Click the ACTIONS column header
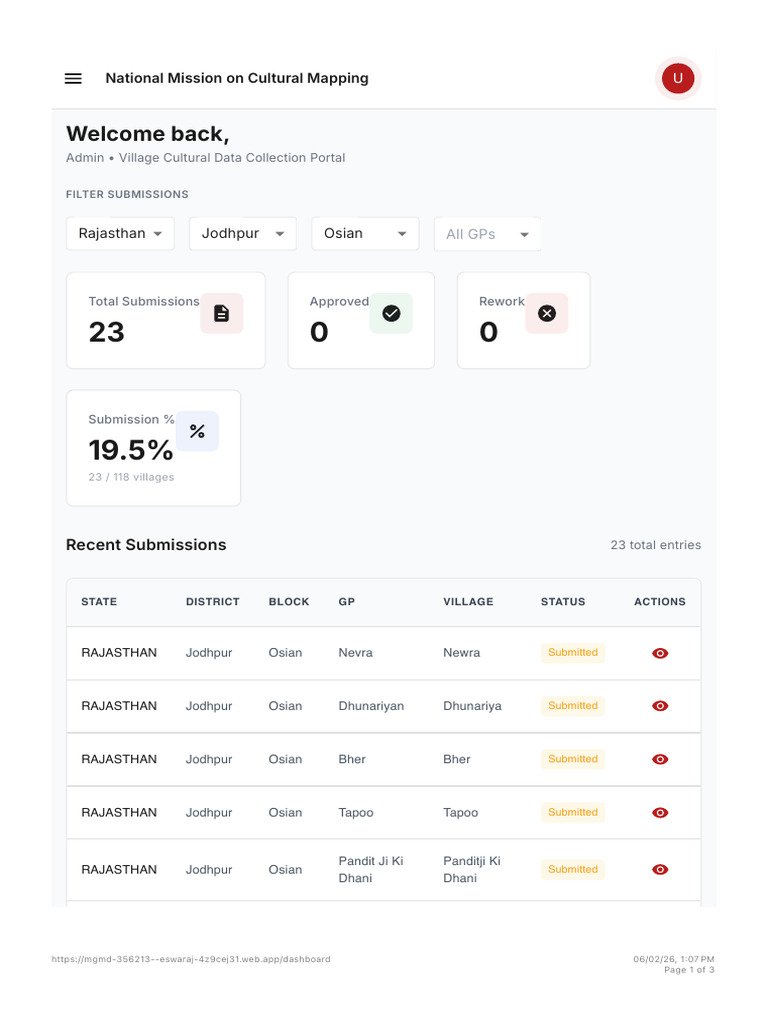The image size is (768, 1024). (660, 601)
